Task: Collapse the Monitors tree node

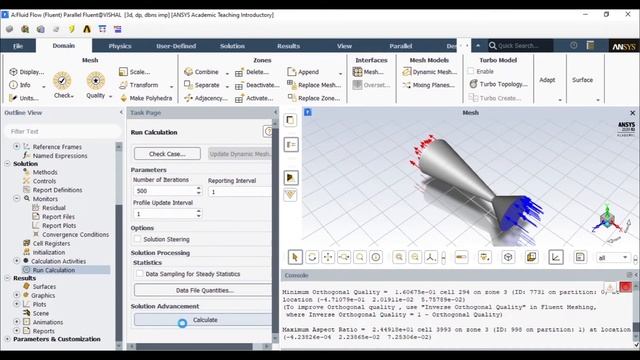Action: [17, 198]
